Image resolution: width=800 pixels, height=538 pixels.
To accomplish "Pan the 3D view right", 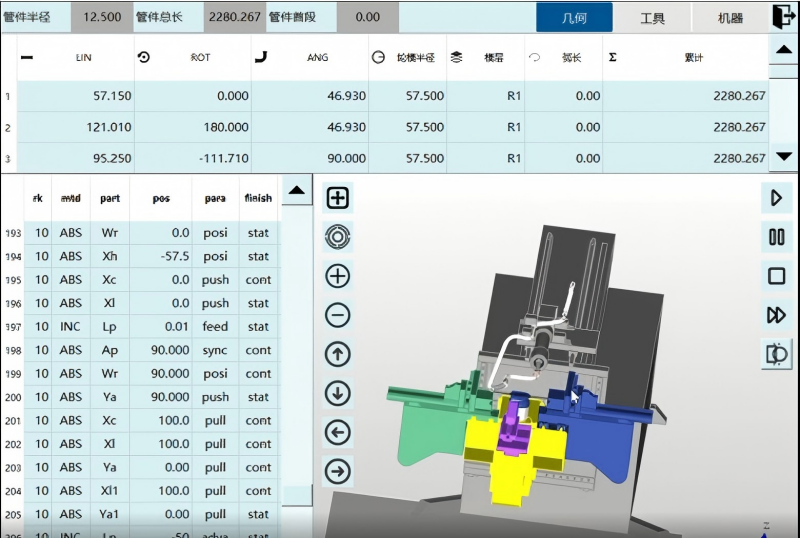I will [338, 470].
